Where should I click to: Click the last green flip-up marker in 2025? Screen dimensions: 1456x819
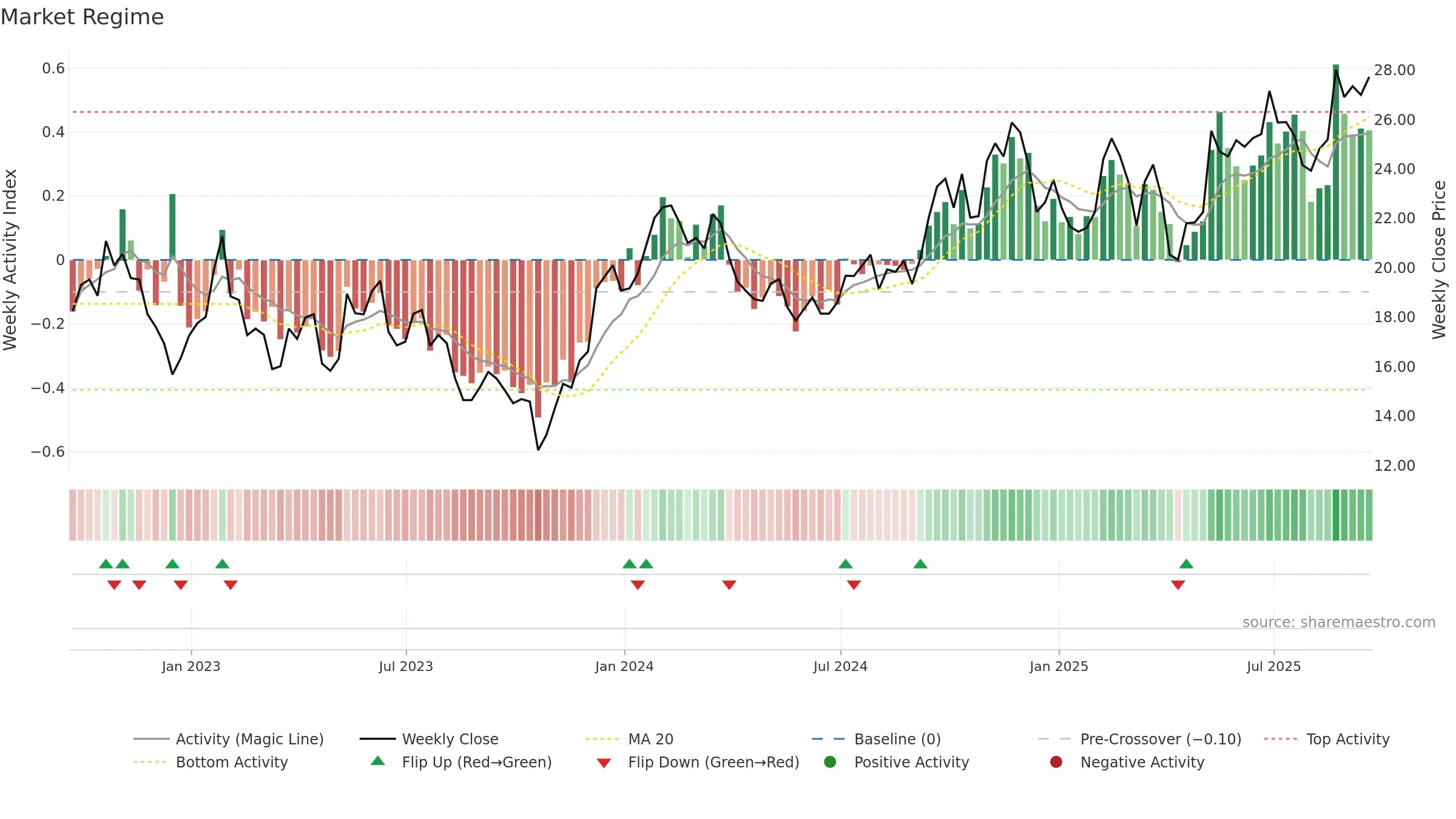tap(1187, 564)
